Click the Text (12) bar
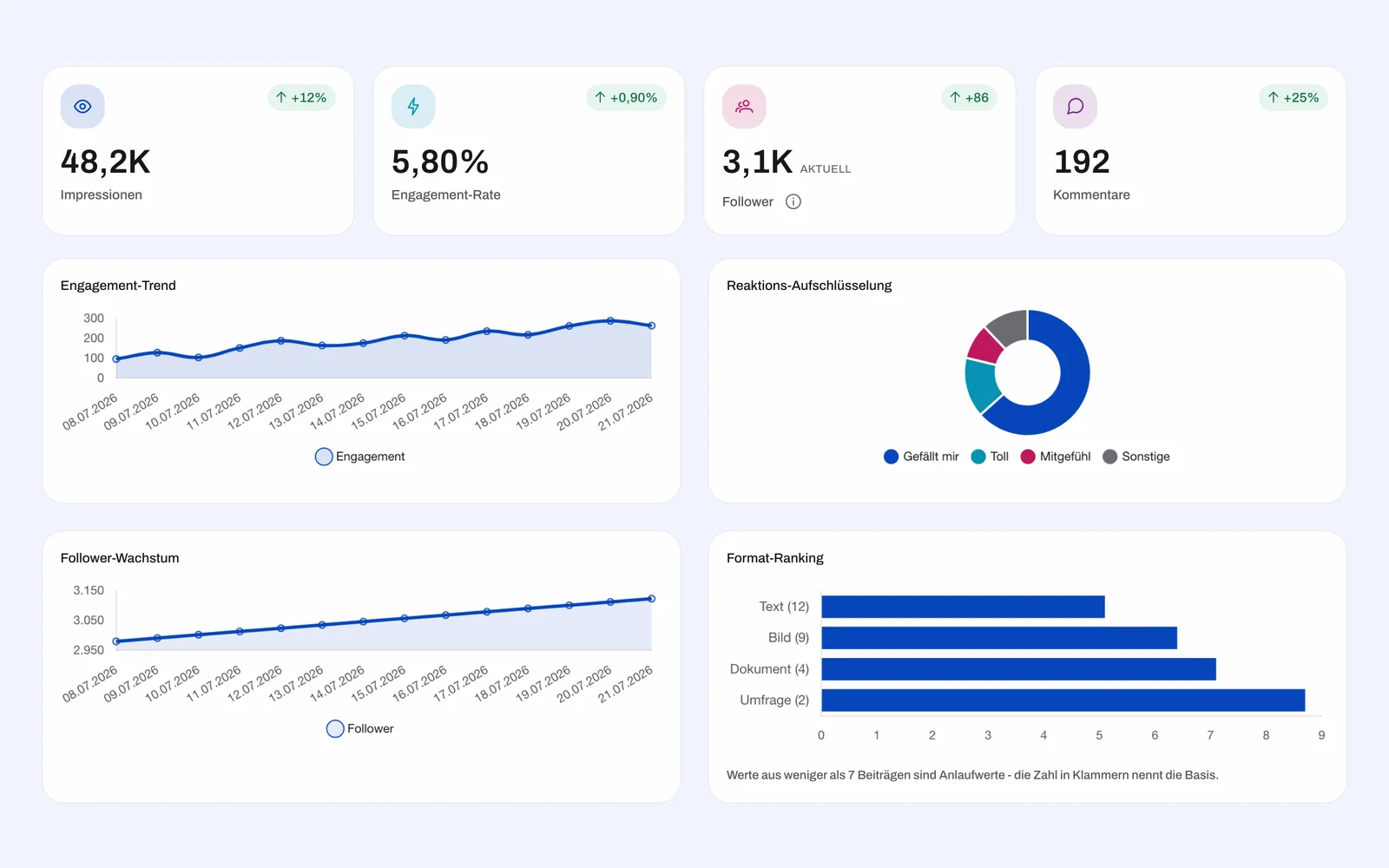 [963, 607]
